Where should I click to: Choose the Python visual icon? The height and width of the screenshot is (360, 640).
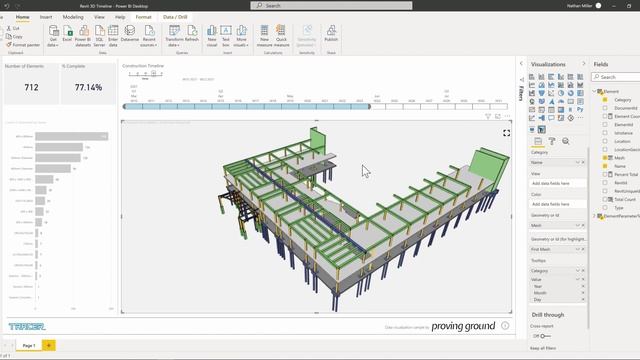tap(580, 109)
